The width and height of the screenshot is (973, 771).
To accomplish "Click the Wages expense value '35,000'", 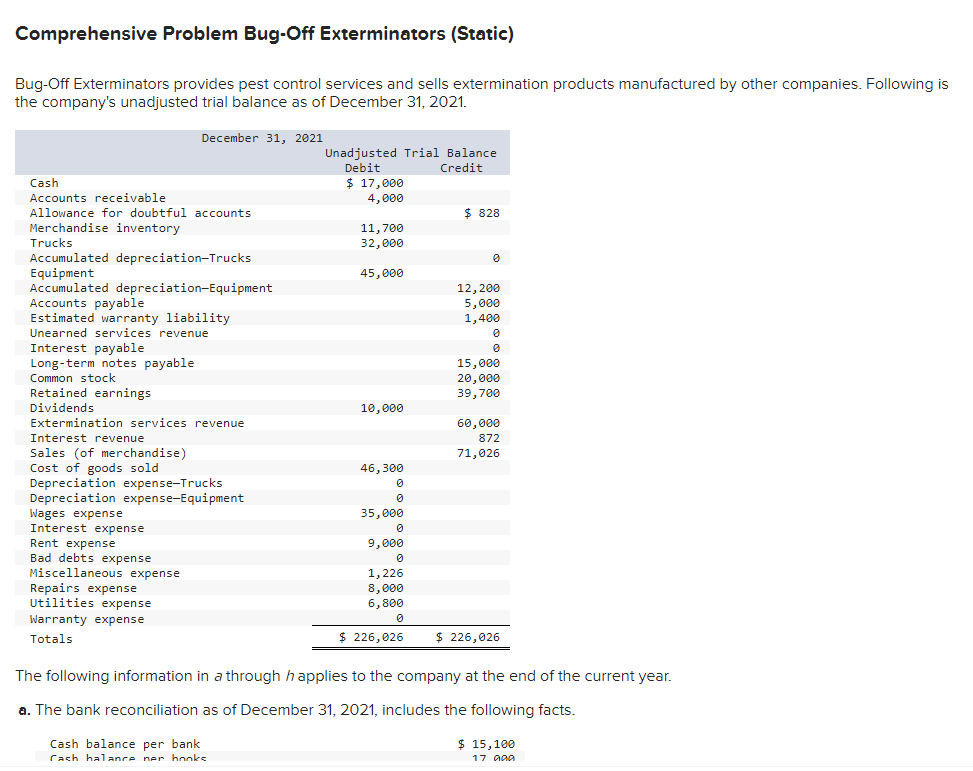I will point(382,513).
